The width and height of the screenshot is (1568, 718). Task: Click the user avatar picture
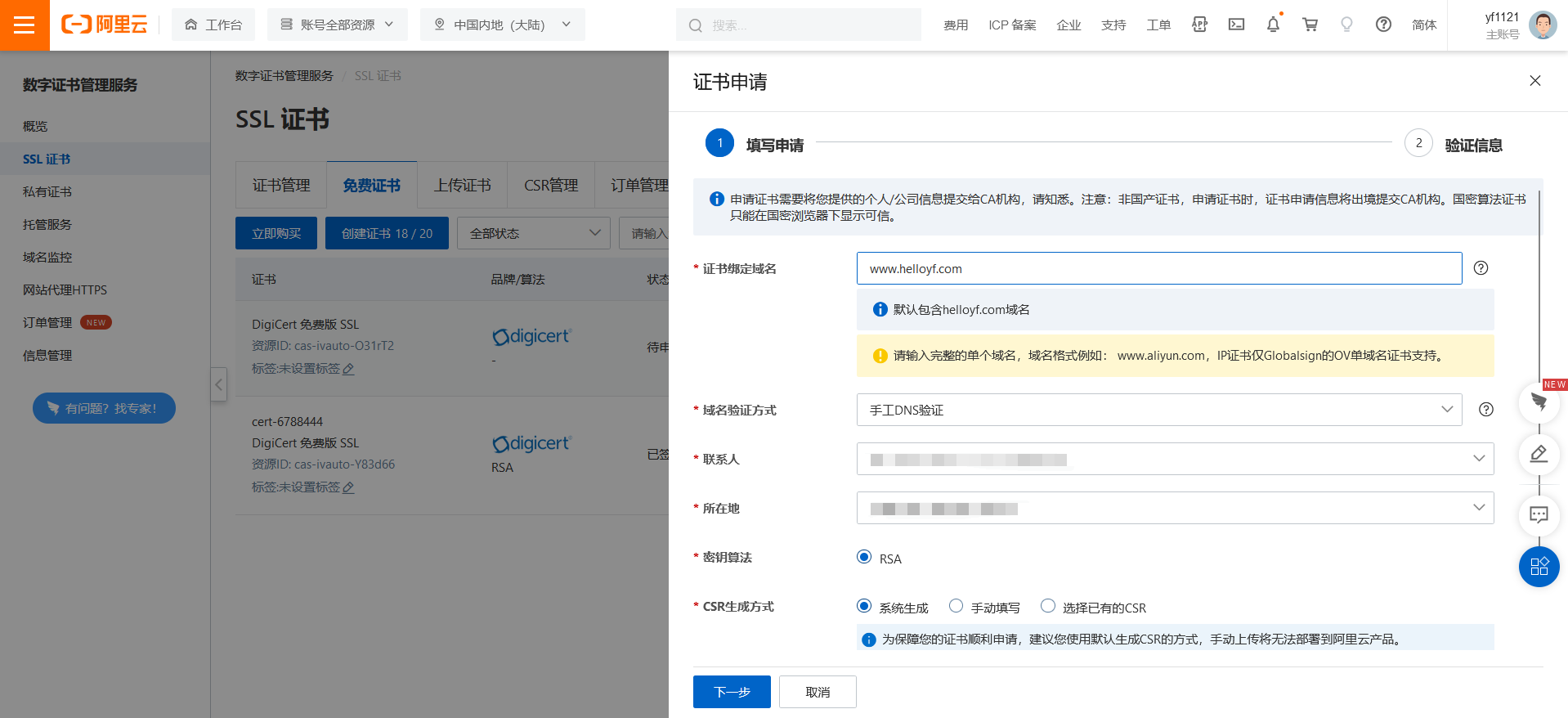[1543, 25]
